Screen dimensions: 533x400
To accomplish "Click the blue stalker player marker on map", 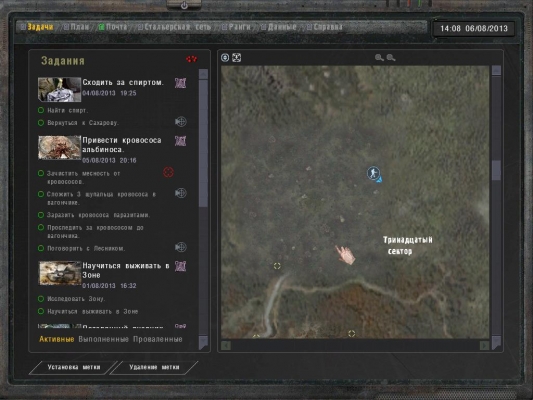I will click(373, 173).
